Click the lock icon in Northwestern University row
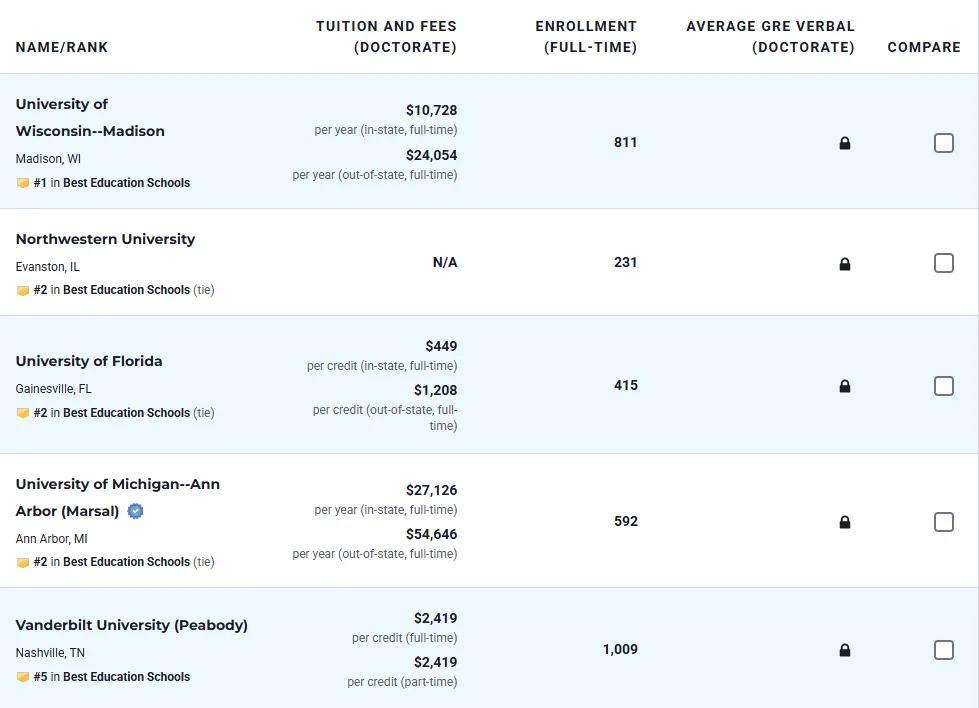Image resolution: width=979 pixels, height=708 pixels. tap(845, 264)
